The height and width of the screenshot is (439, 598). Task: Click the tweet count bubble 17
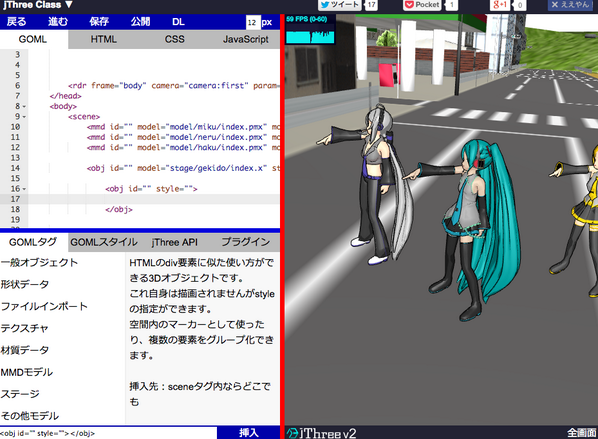point(371,5)
